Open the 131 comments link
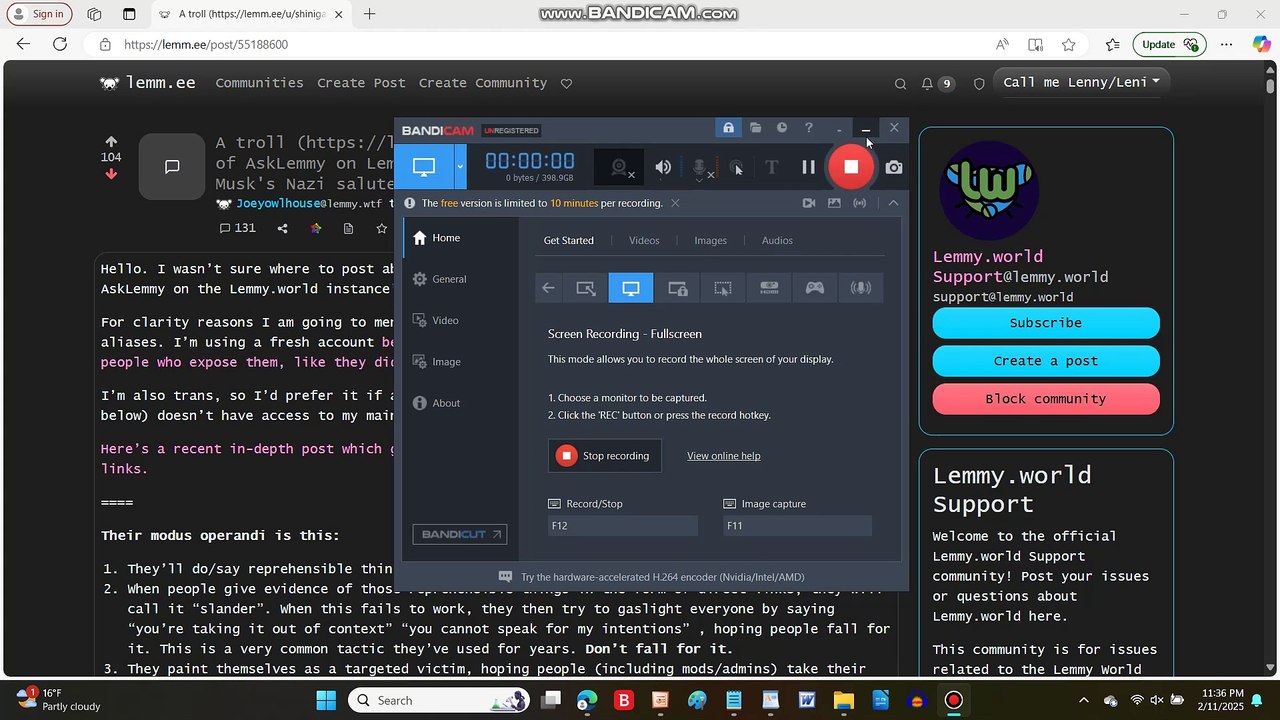The image size is (1280, 720). pyautogui.click(x=238, y=228)
